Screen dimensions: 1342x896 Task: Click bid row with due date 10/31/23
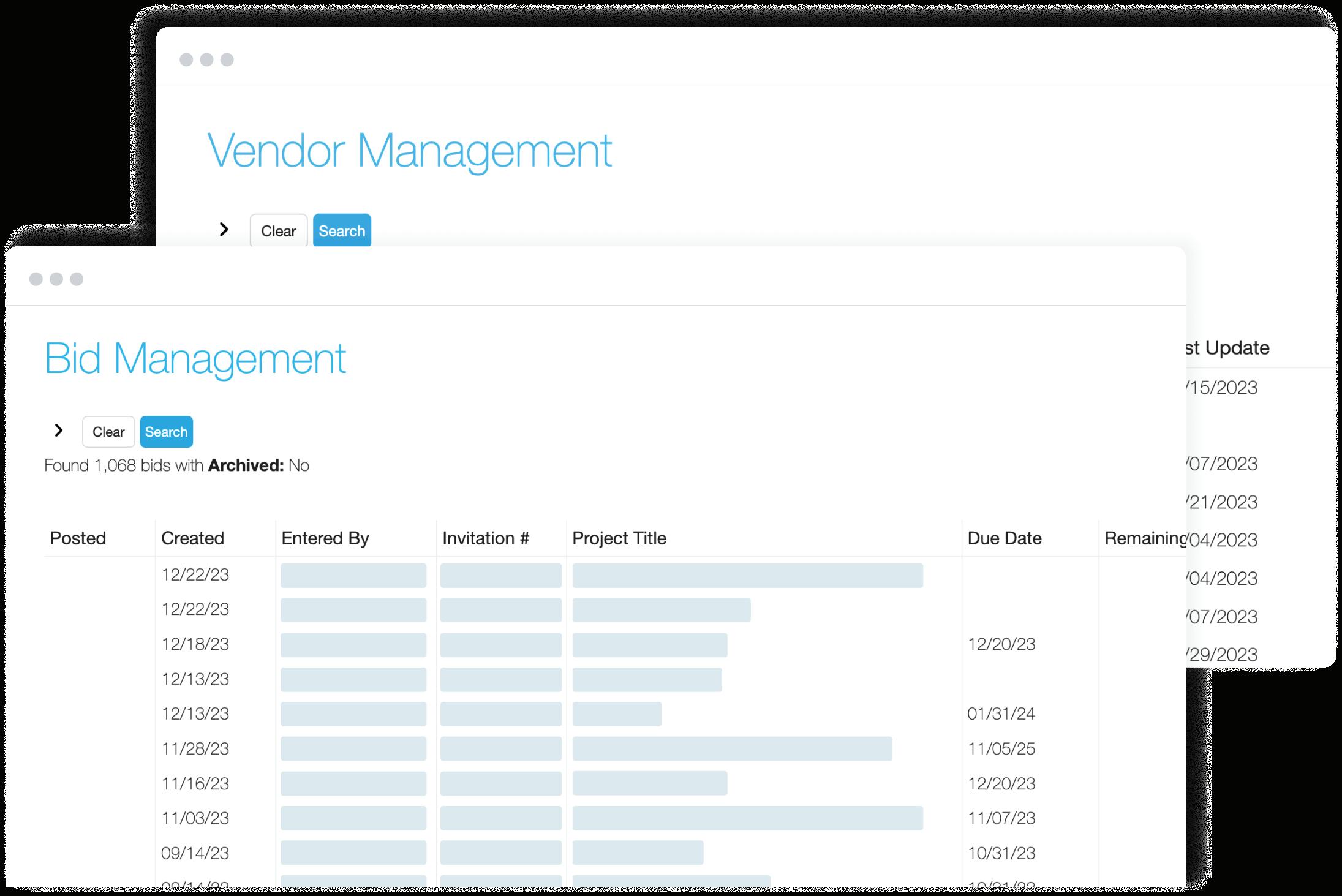(x=1001, y=853)
